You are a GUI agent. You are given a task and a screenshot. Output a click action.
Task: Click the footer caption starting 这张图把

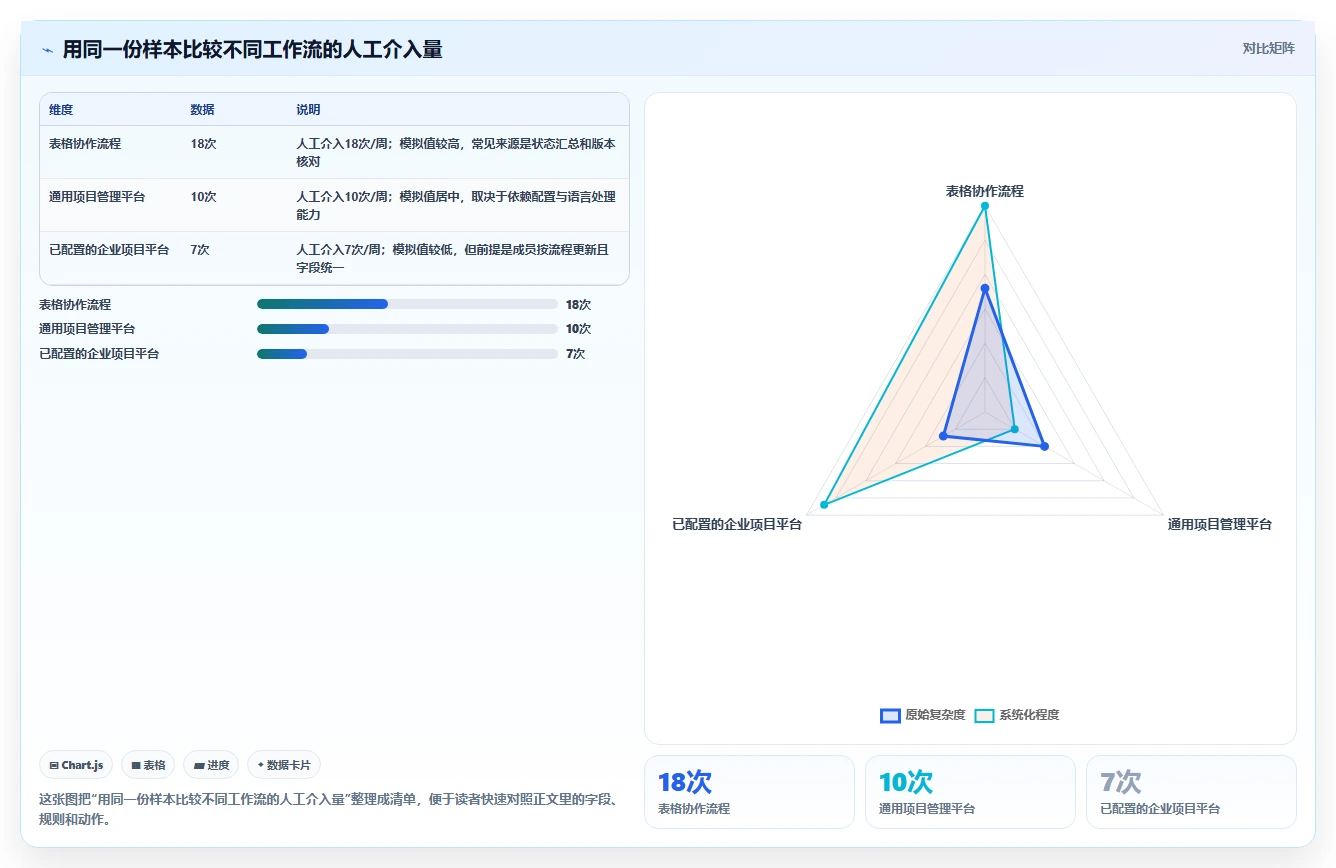[x=329, y=809]
